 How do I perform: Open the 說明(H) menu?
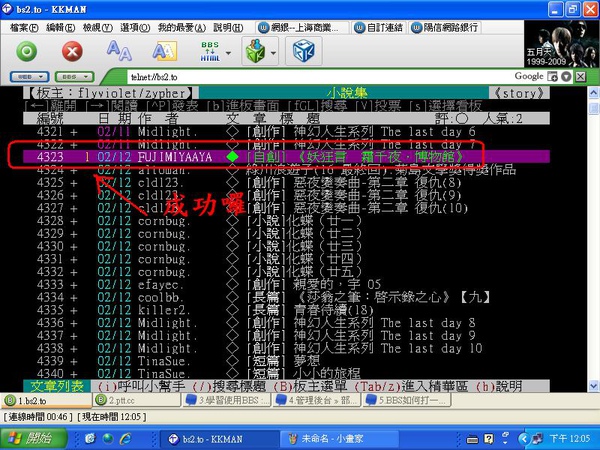[x=228, y=28]
